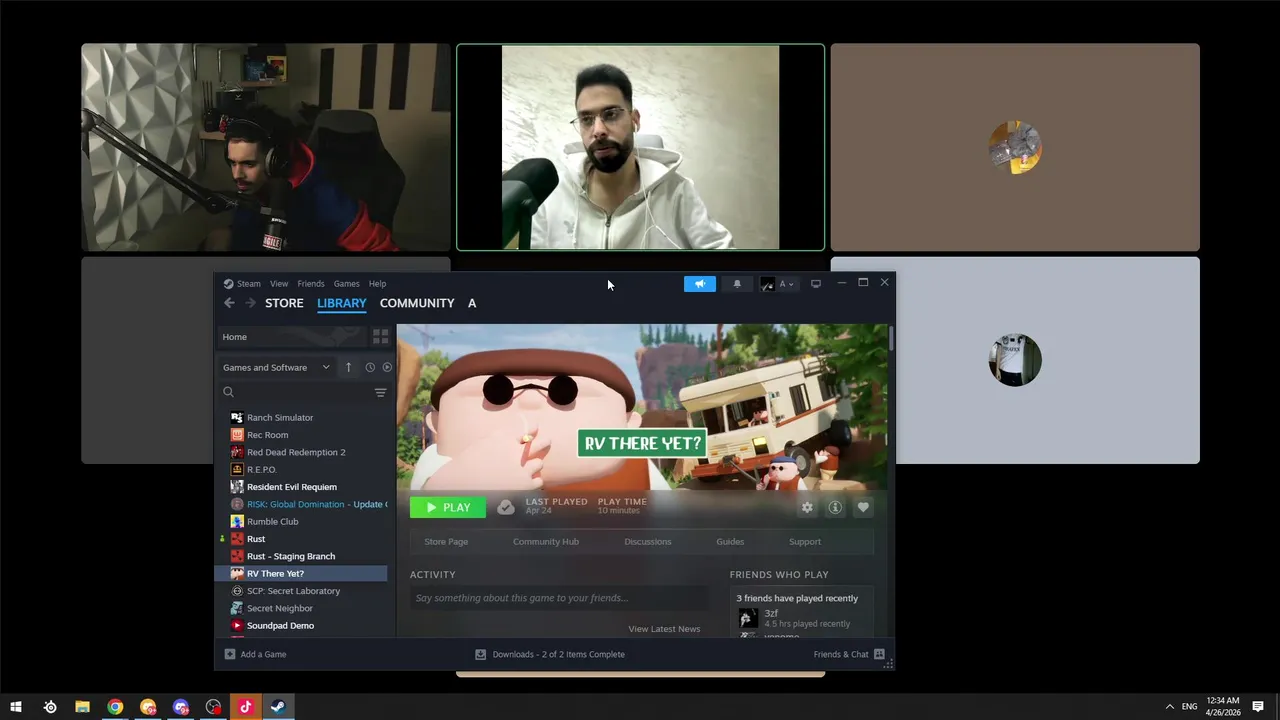
Task: Click the activity status input field
Action: coord(559,598)
